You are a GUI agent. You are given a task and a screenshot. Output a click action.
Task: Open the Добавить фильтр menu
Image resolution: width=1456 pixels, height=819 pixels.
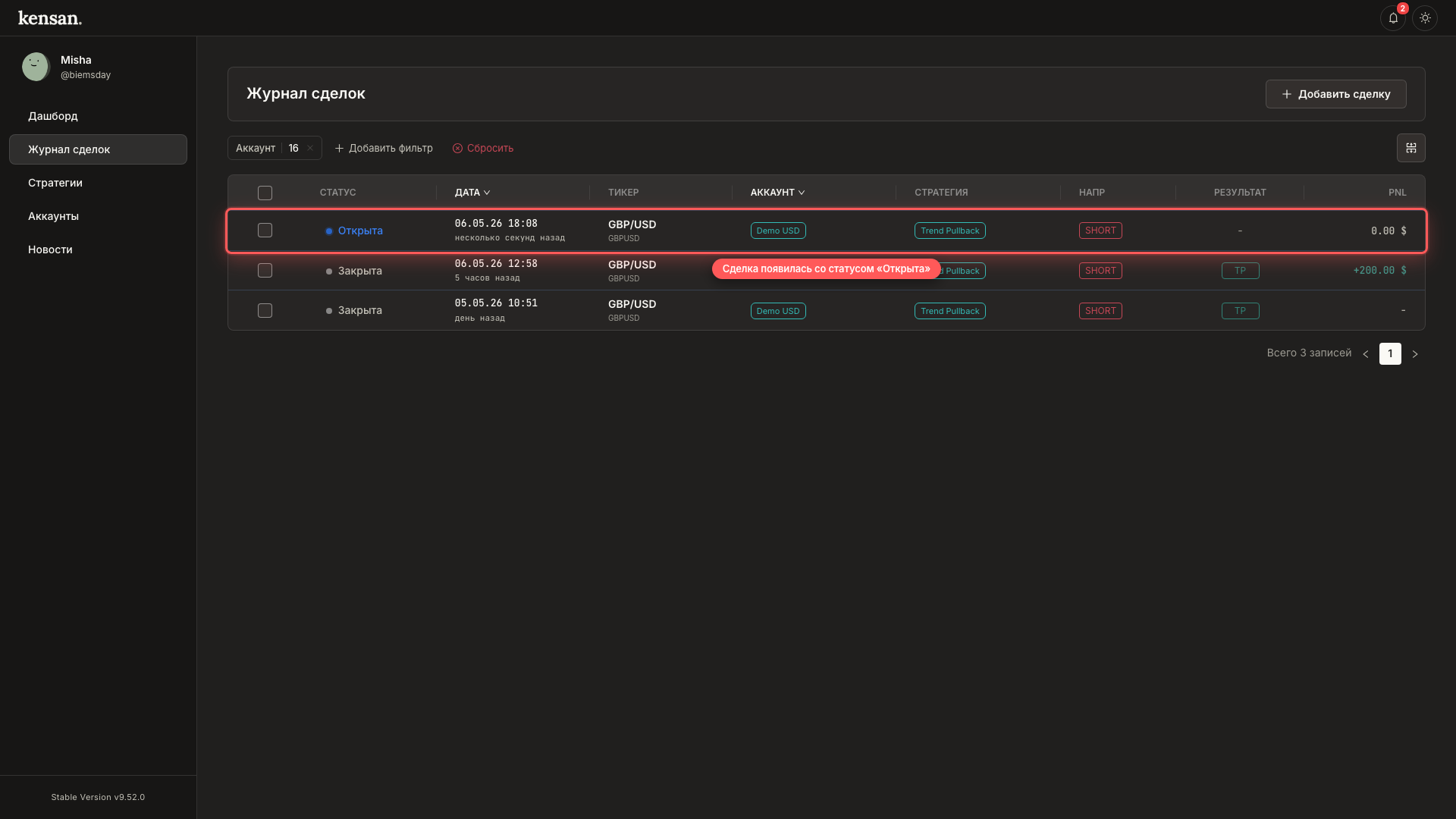point(384,148)
